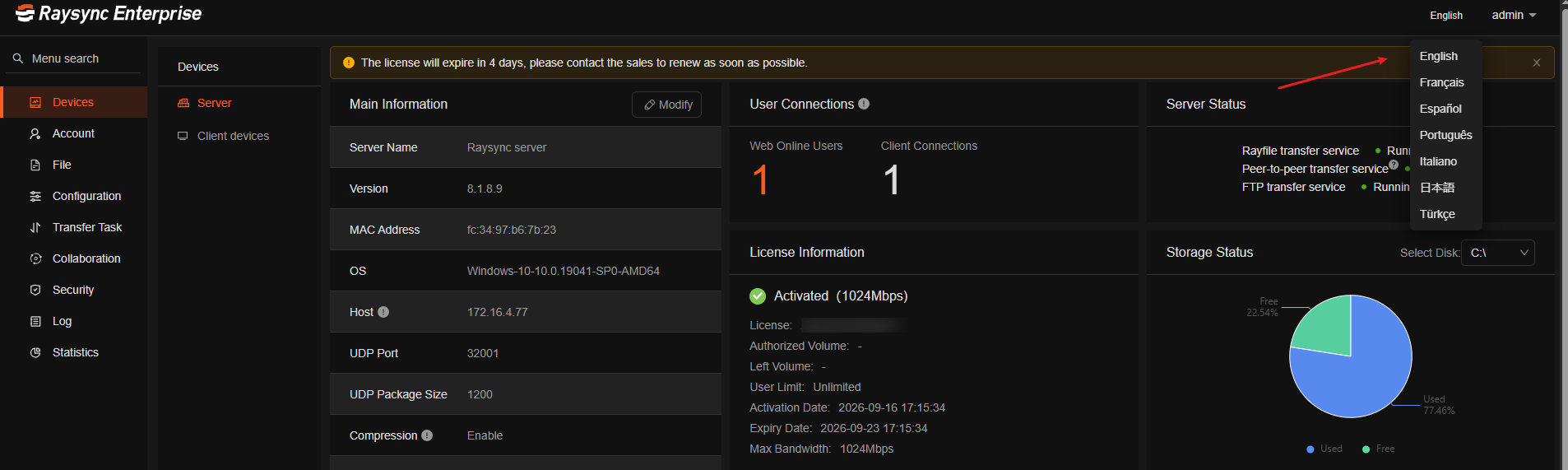The height and width of the screenshot is (470, 1568).
Task: Click the Account person icon
Action: (35, 133)
